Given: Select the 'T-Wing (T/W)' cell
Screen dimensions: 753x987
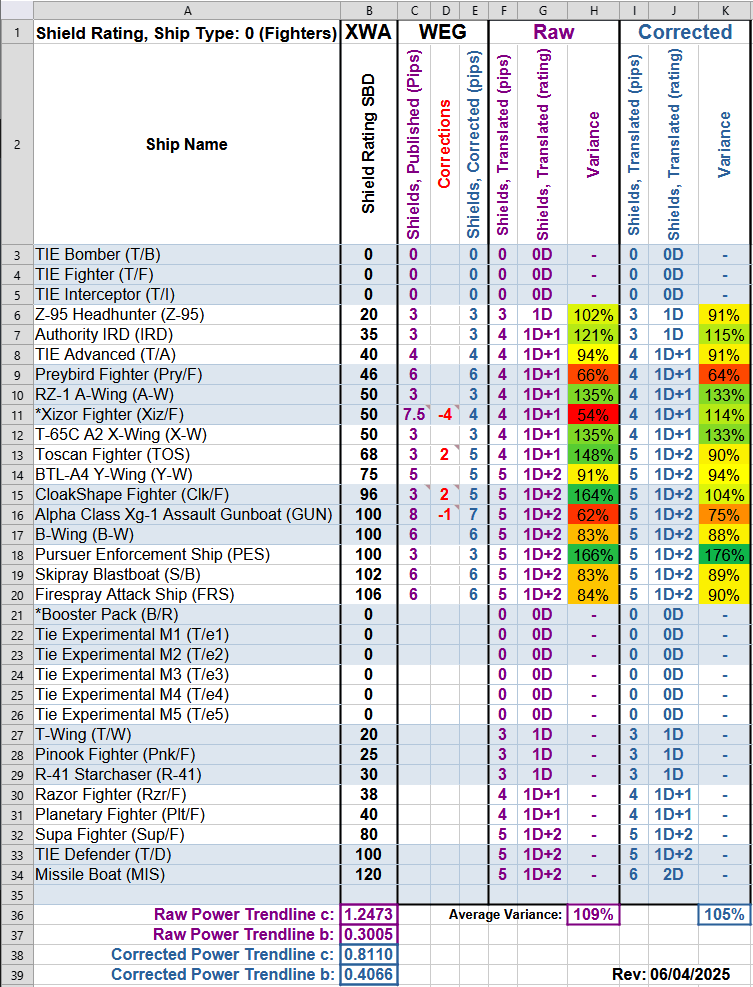Looking at the screenshot, I should click(x=187, y=735).
